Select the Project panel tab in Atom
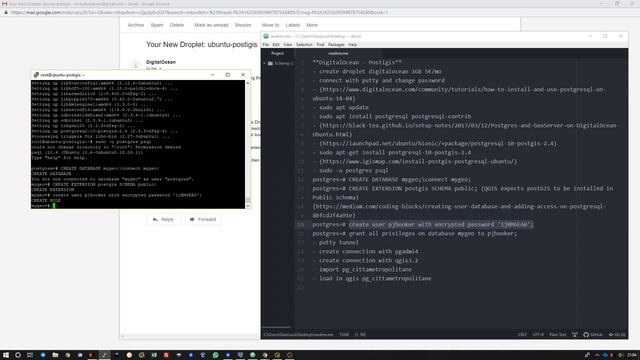Viewport: 640px width, 360px height. coord(278,53)
